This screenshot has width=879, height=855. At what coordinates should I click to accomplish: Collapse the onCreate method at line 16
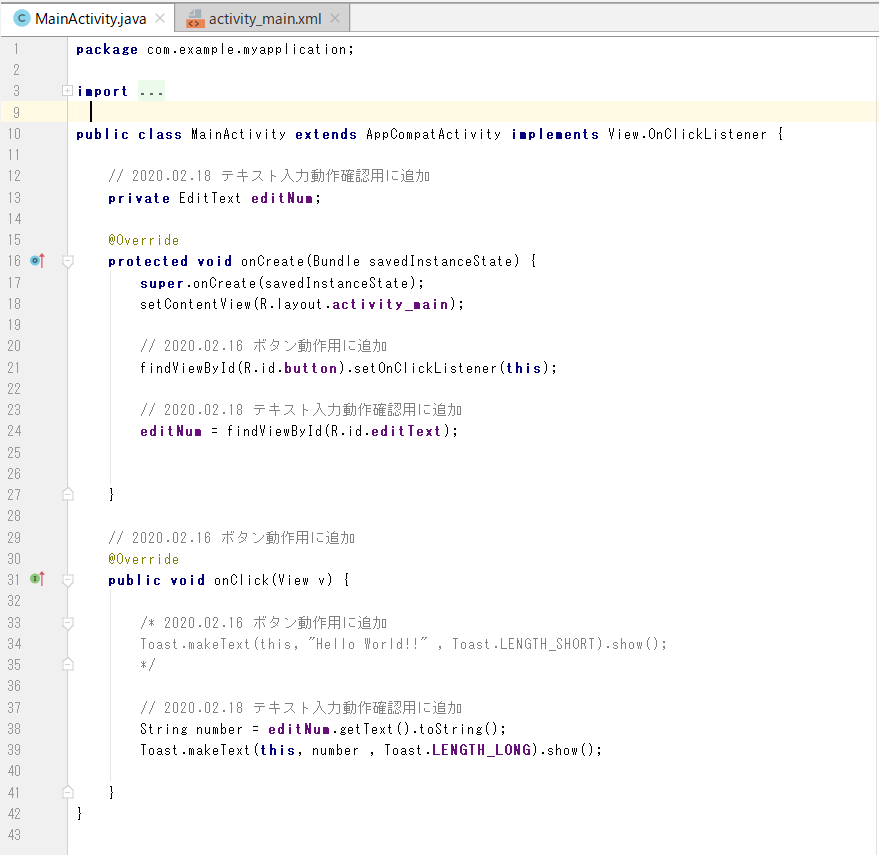[x=68, y=261]
